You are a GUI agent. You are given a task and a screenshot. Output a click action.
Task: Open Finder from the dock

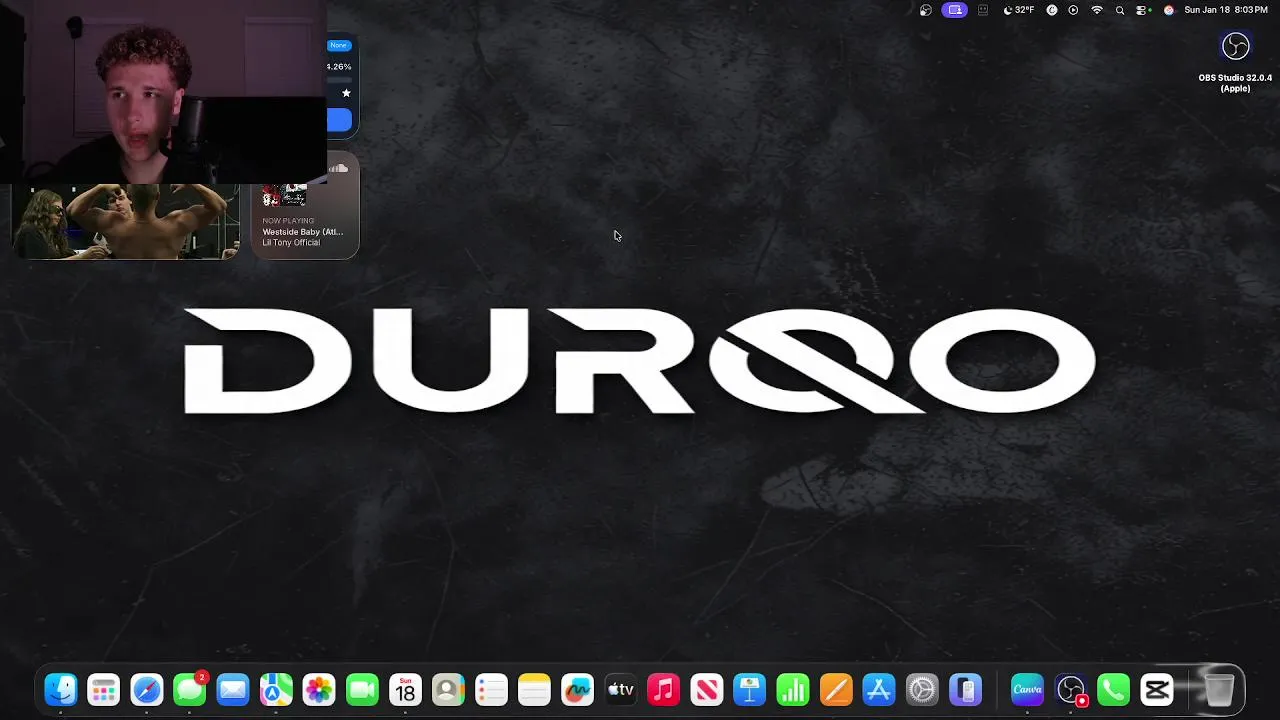click(61, 690)
